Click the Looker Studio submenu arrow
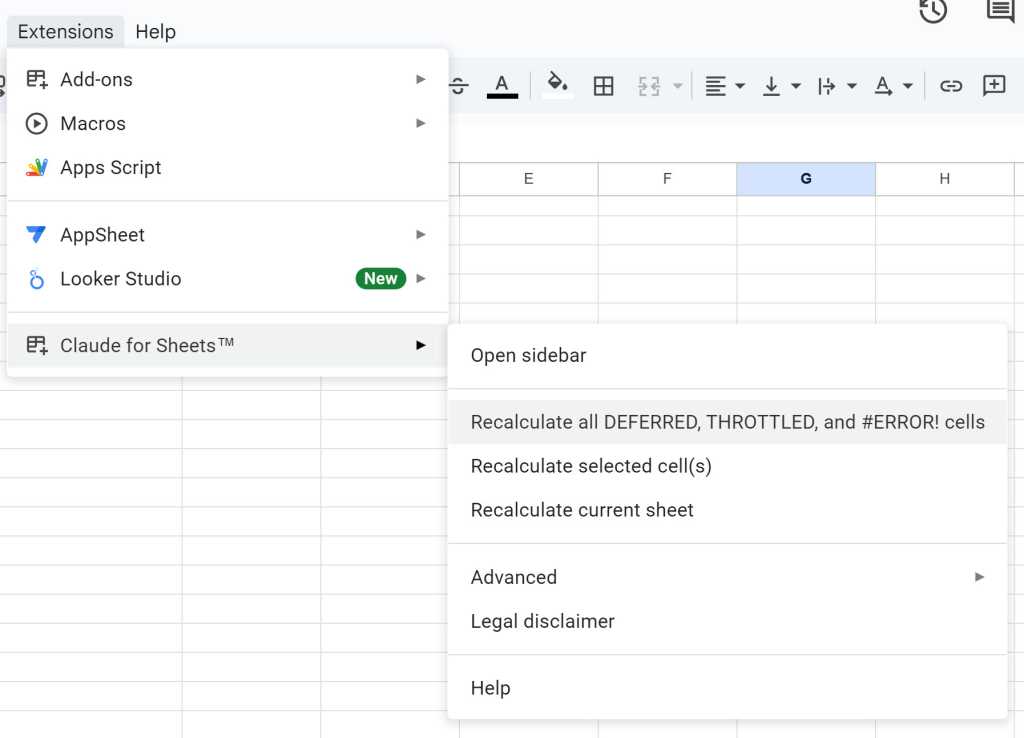1024x738 pixels. (421, 278)
